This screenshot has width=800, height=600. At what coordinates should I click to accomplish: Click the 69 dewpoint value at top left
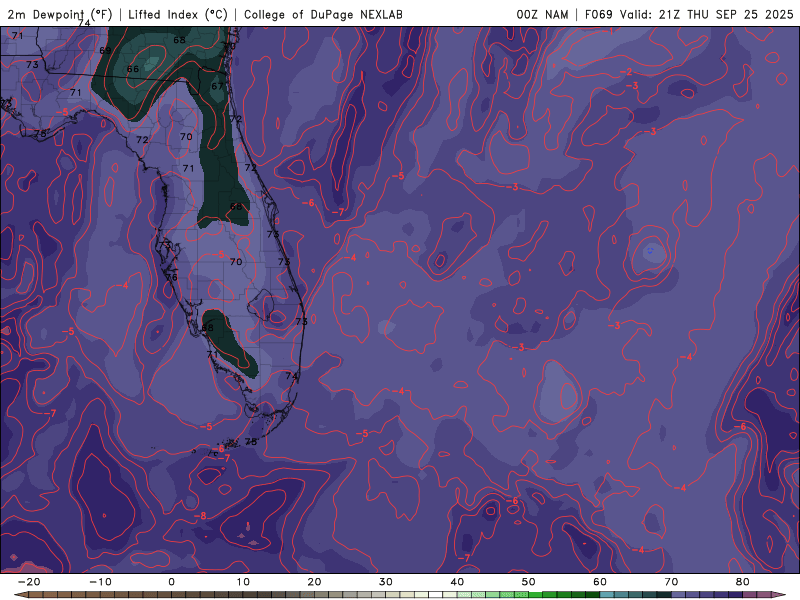[x=105, y=50]
